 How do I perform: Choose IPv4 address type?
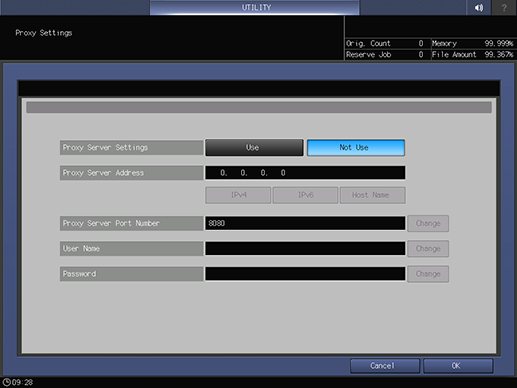(238, 195)
